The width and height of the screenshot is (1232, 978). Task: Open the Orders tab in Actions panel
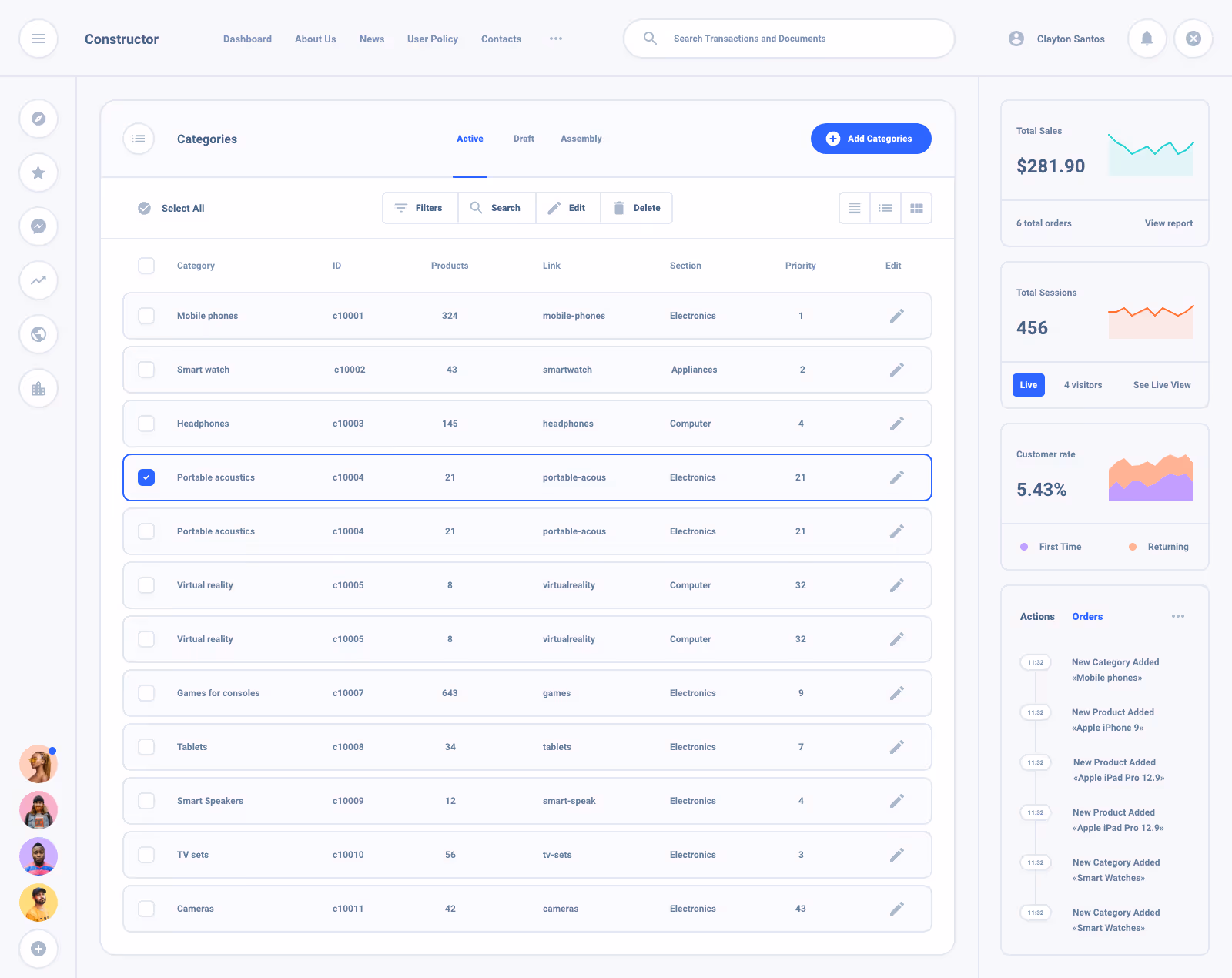point(1086,616)
